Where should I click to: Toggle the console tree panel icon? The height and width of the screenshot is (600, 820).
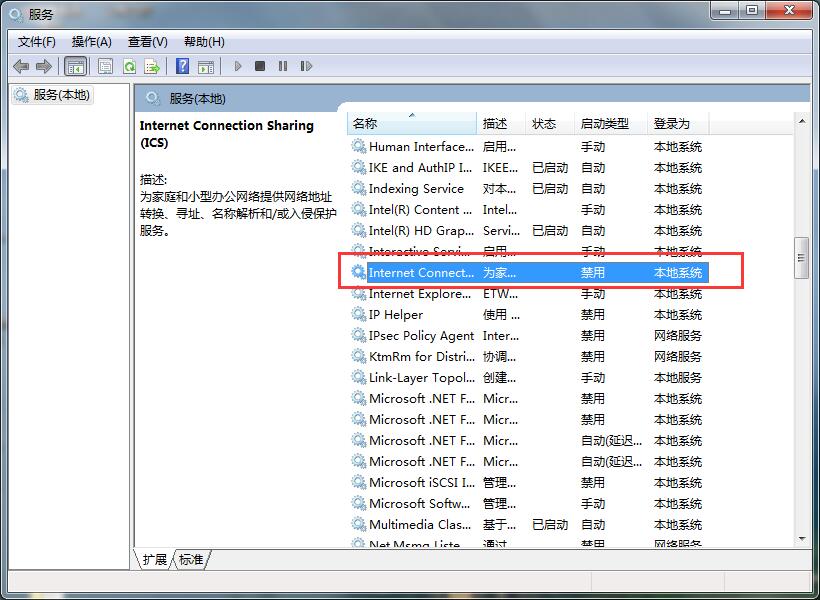pos(74,66)
